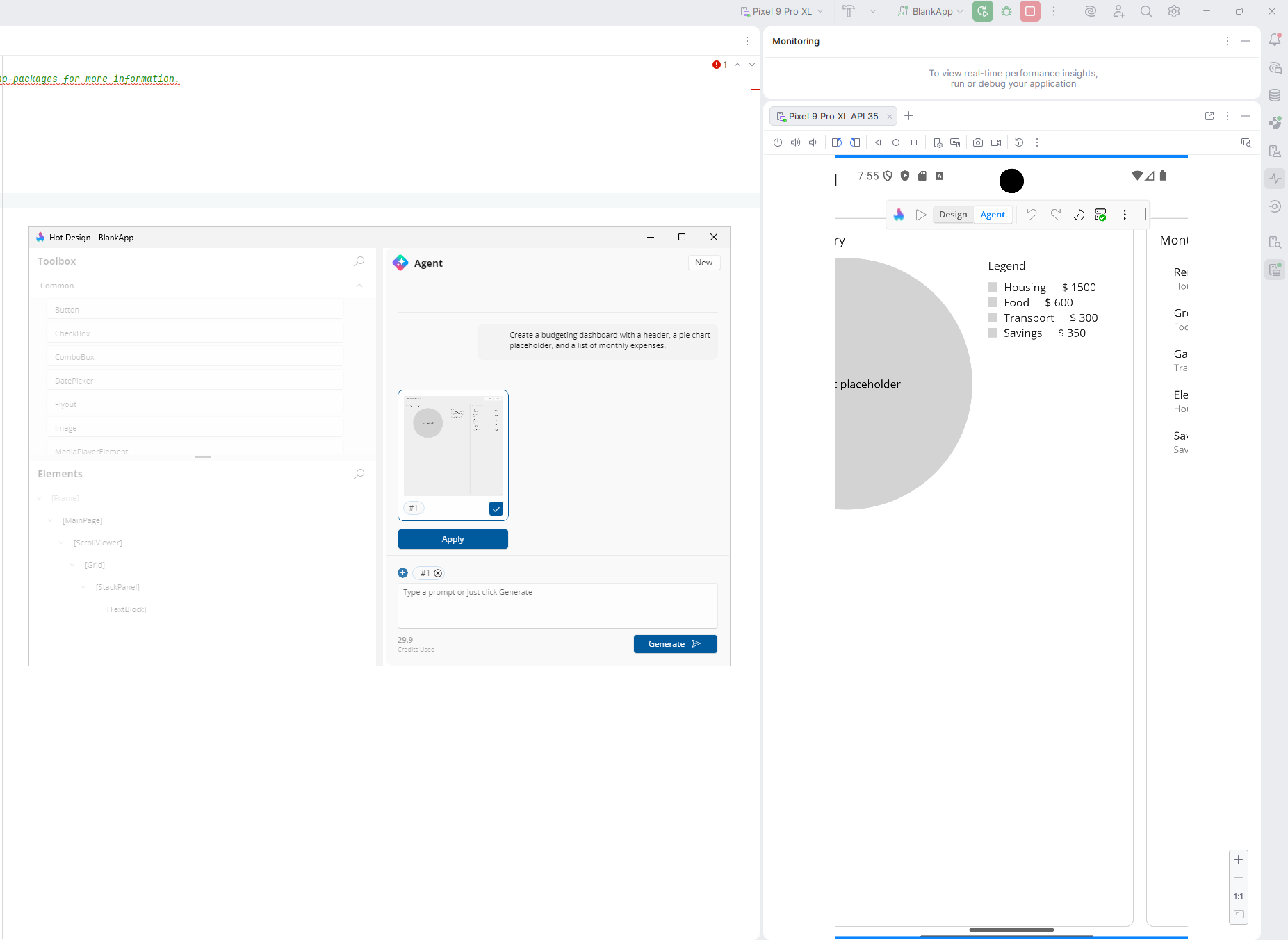Click the stop button in top toolbar

tap(1030, 11)
